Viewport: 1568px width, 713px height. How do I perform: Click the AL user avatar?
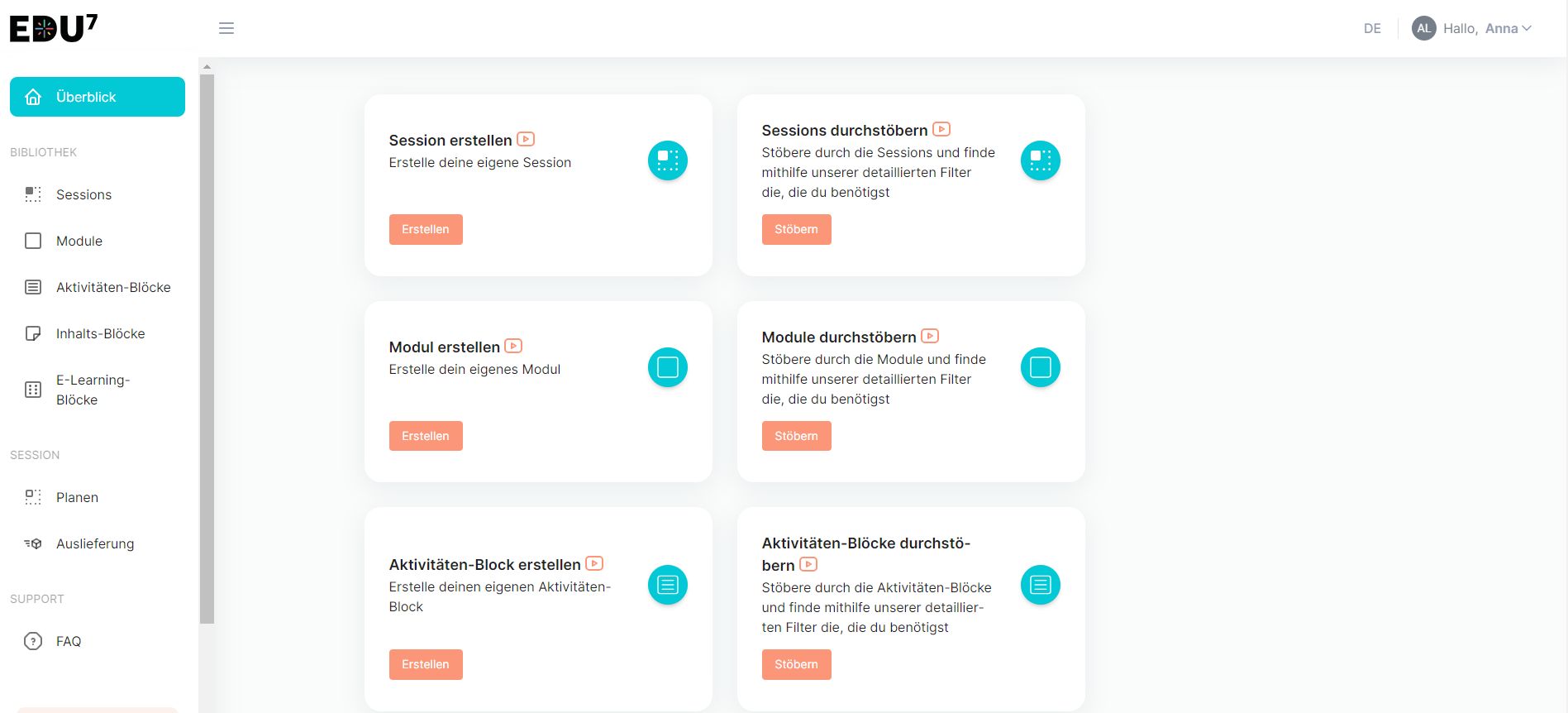1423,28
